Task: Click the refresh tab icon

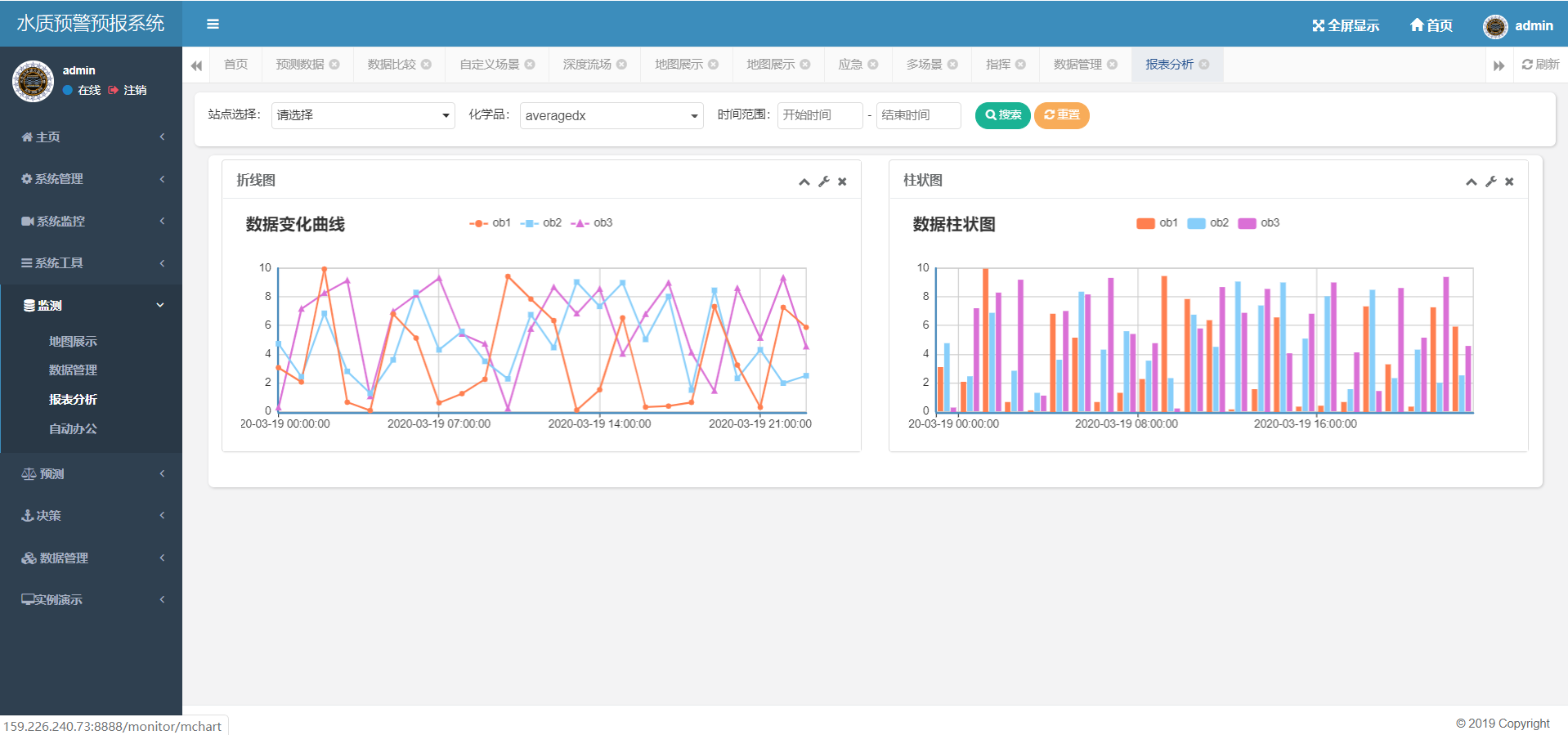Action: tap(1526, 65)
